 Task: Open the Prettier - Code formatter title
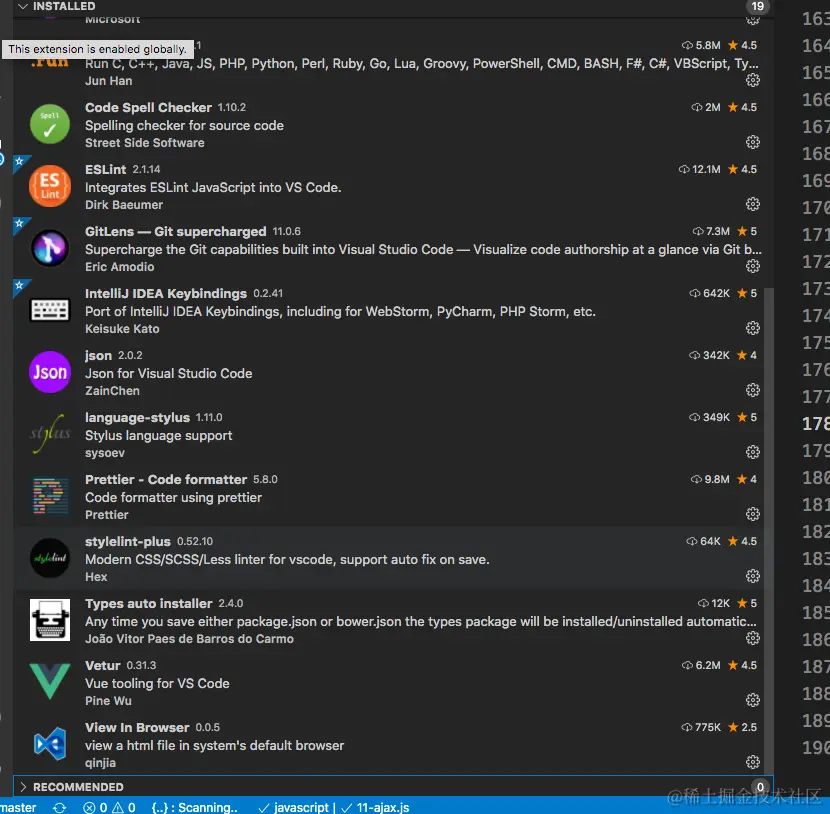[166, 480]
